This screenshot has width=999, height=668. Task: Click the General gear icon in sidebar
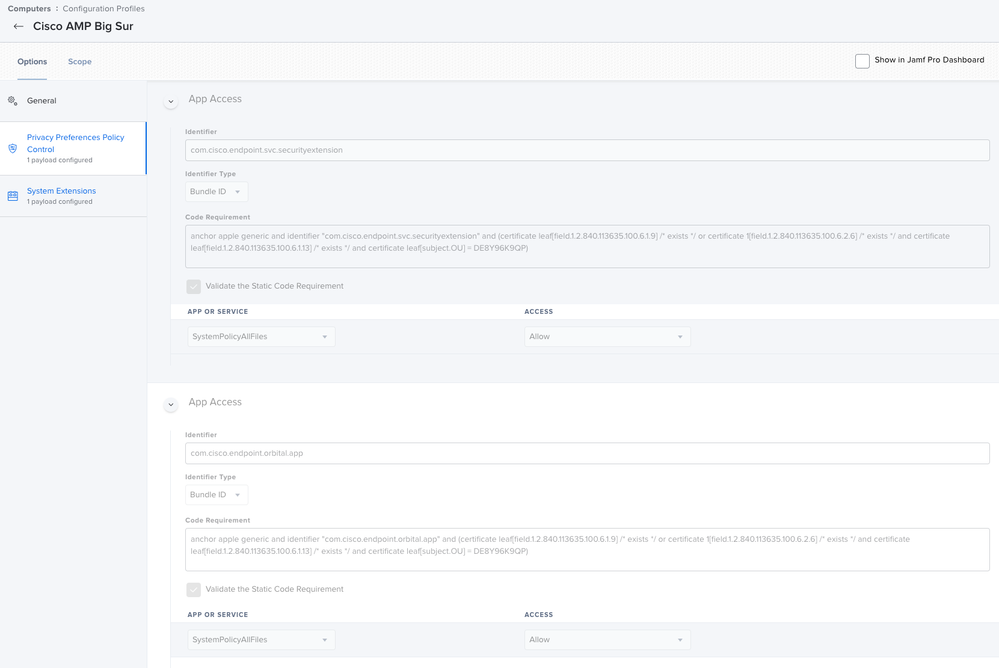coord(12,101)
